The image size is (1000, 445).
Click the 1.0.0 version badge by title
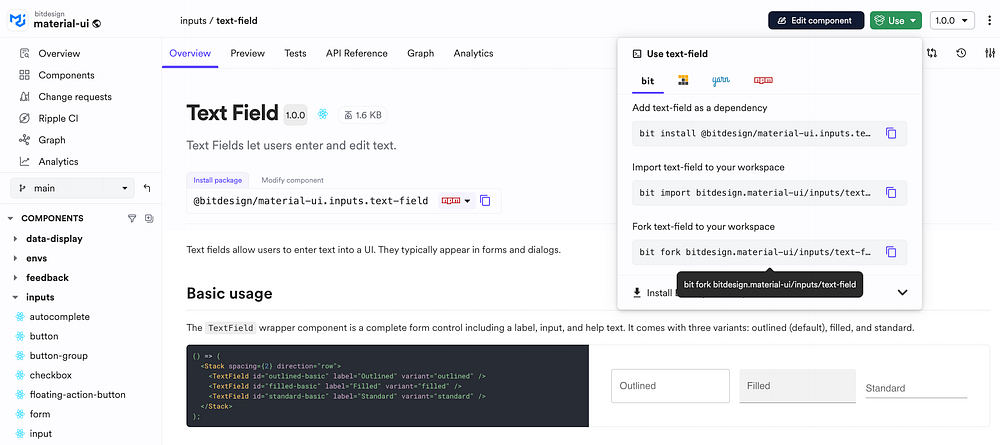pyautogui.click(x=296, y=115)
